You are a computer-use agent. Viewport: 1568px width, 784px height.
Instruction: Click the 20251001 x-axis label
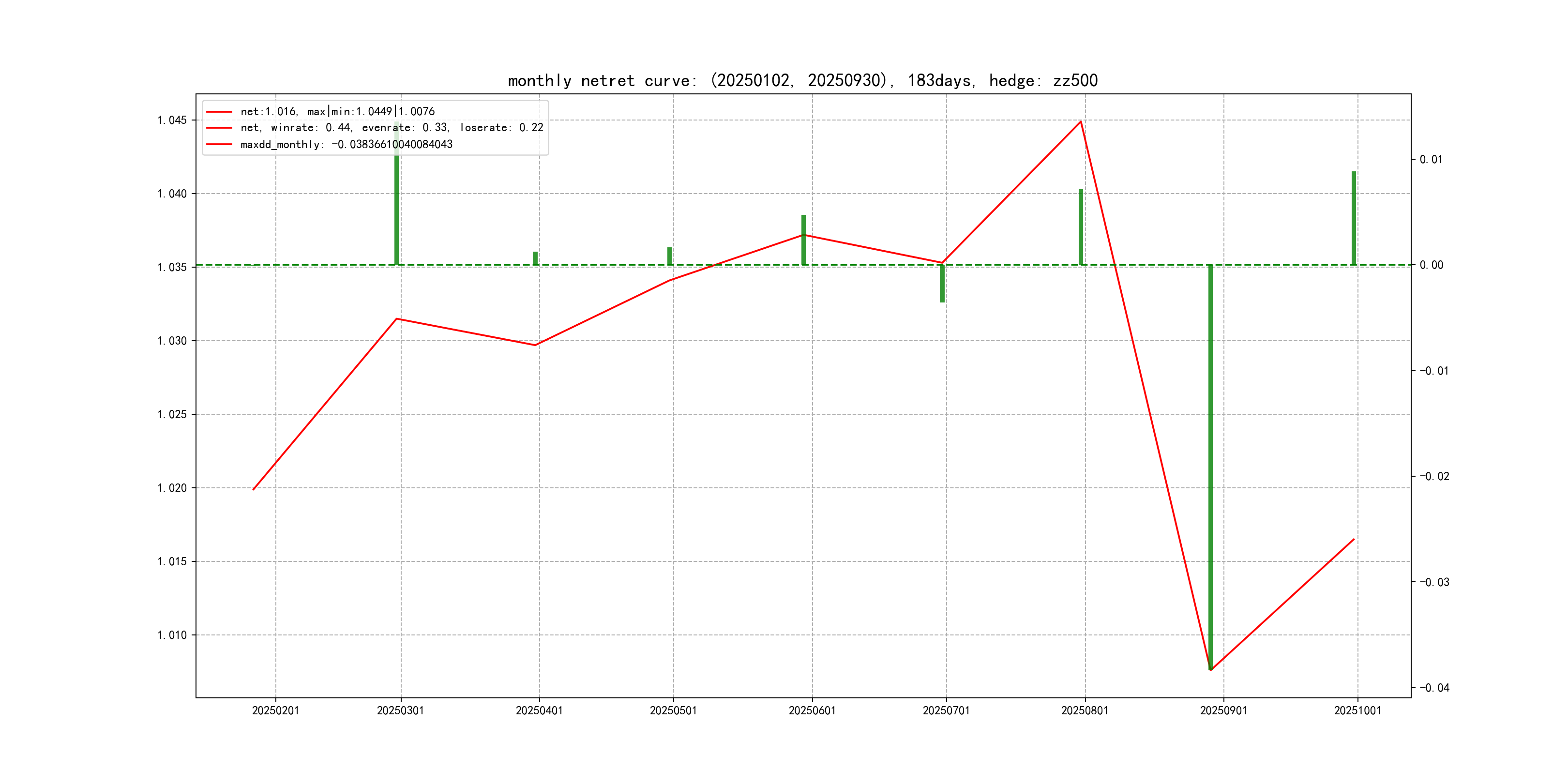coord(1357,710)
